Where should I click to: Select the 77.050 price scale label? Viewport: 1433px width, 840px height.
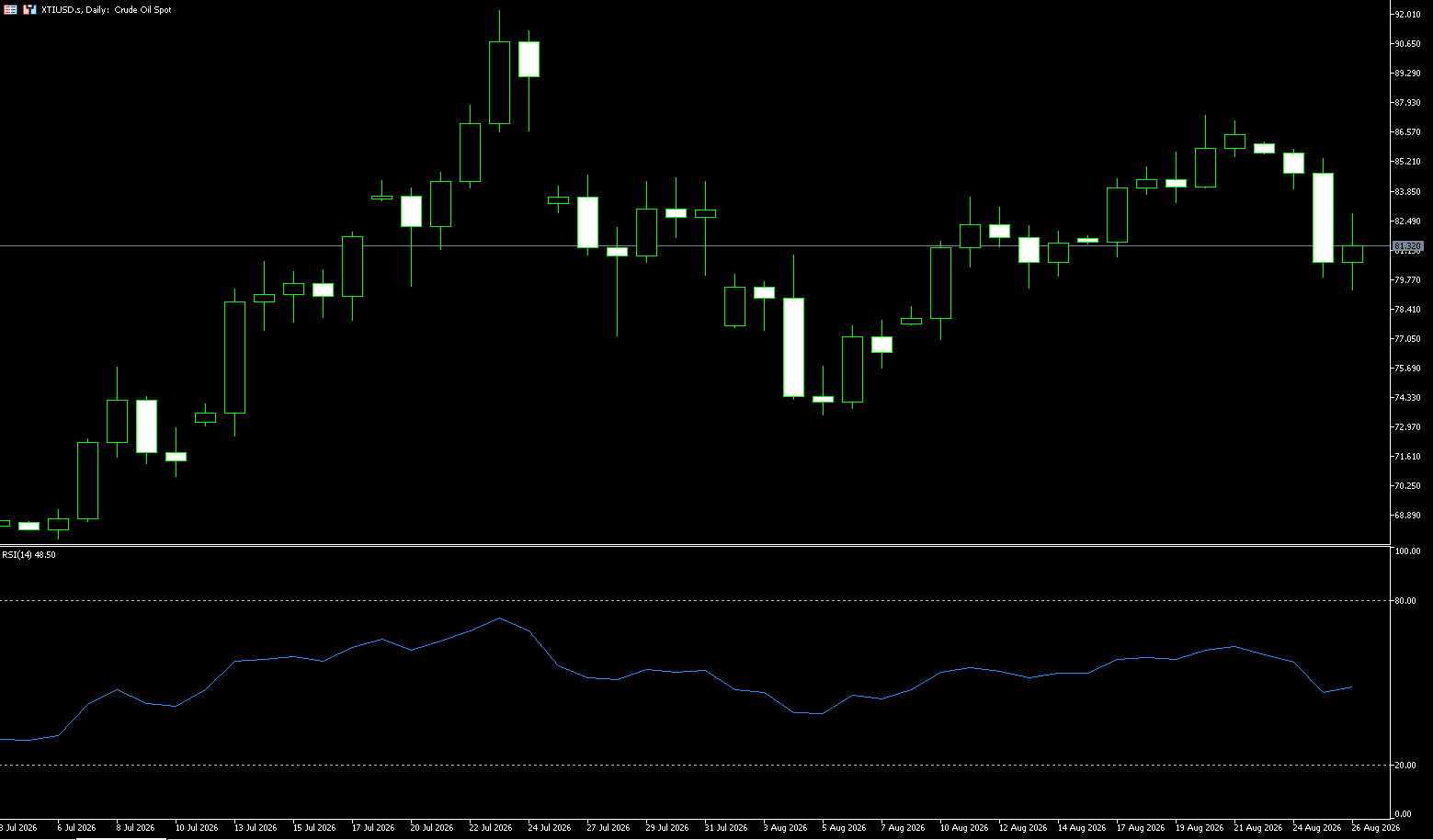tap(1407, 339)
